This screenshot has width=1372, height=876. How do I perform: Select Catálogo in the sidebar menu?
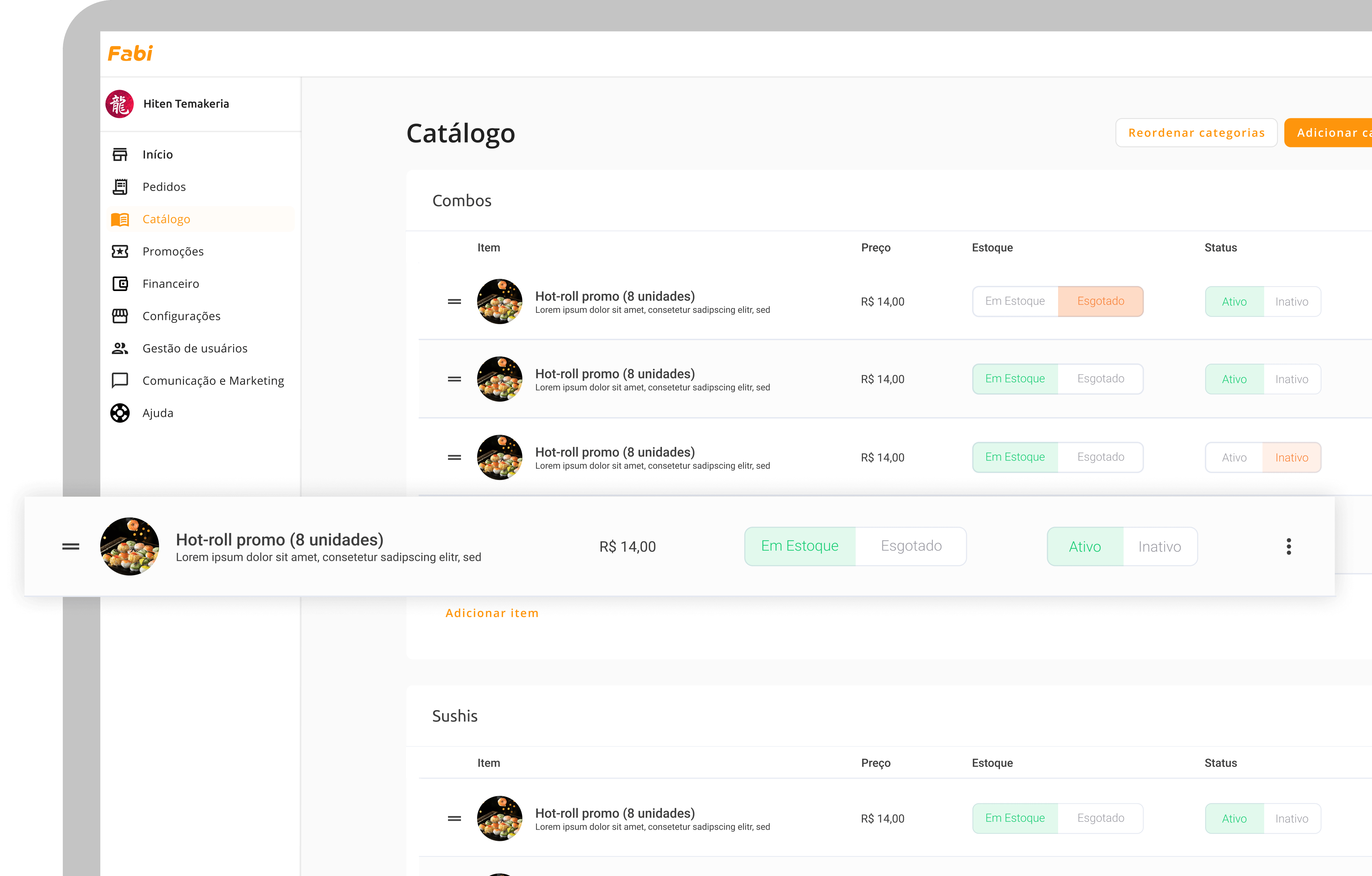point(167,219)
